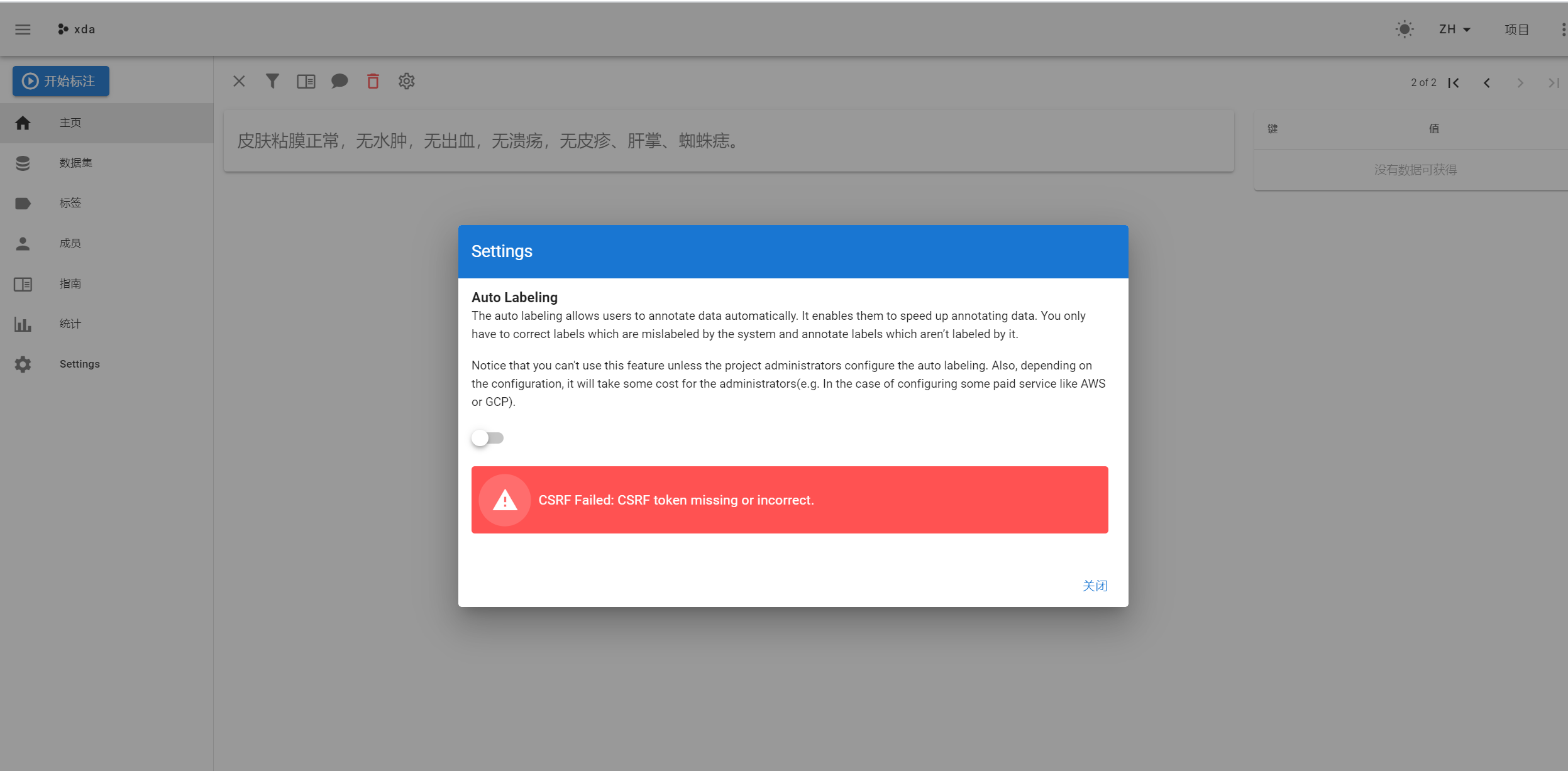The height and width of the screenshot is (771, 1568).
Task: Open the ZH language dropdown
Action: 1454,29
